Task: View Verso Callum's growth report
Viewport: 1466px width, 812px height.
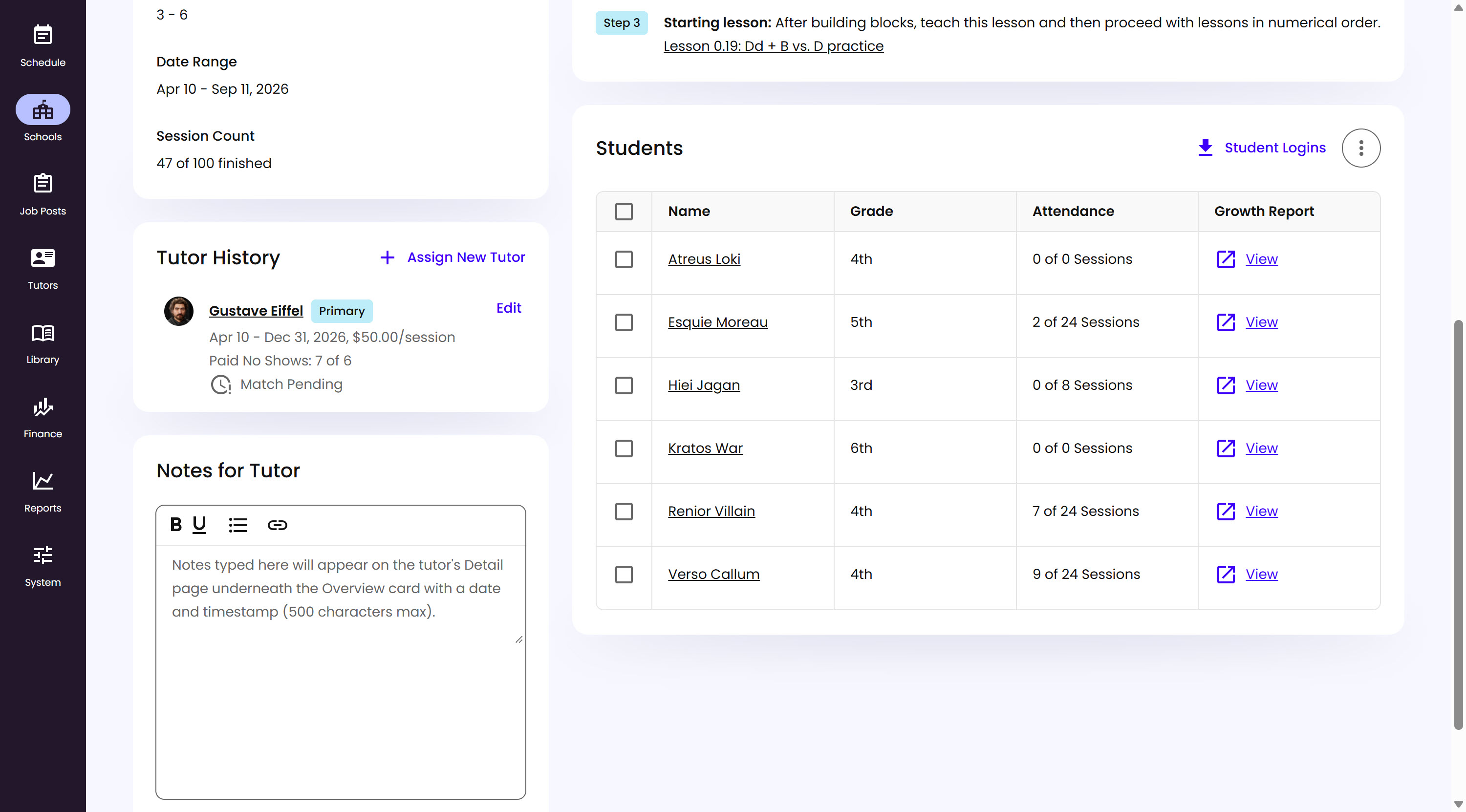Action: pos(1261,574)
